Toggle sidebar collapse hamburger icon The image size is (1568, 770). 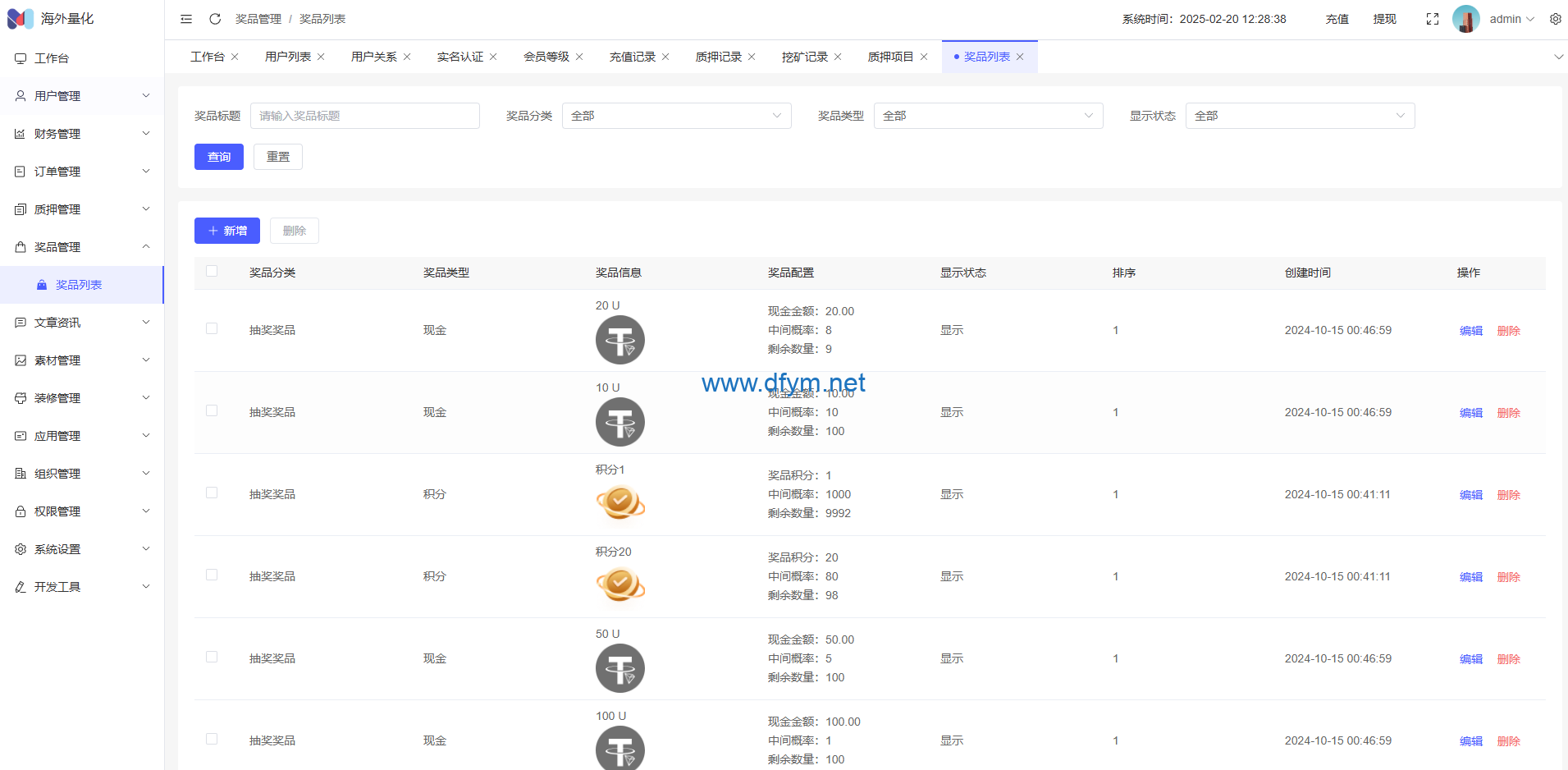click(x=186, y=19)
